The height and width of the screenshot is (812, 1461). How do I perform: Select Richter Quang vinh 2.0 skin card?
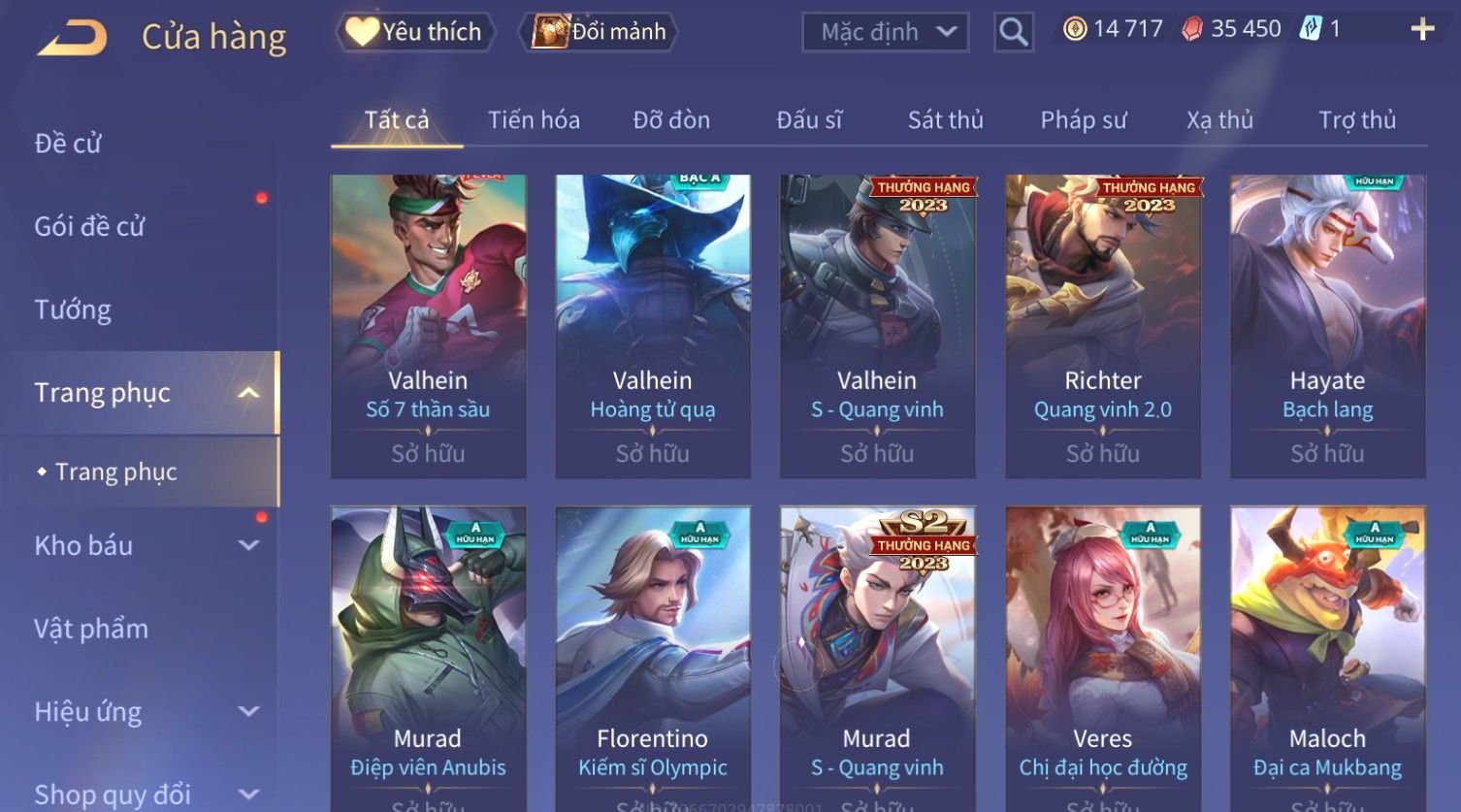[x=1103, y=326]
